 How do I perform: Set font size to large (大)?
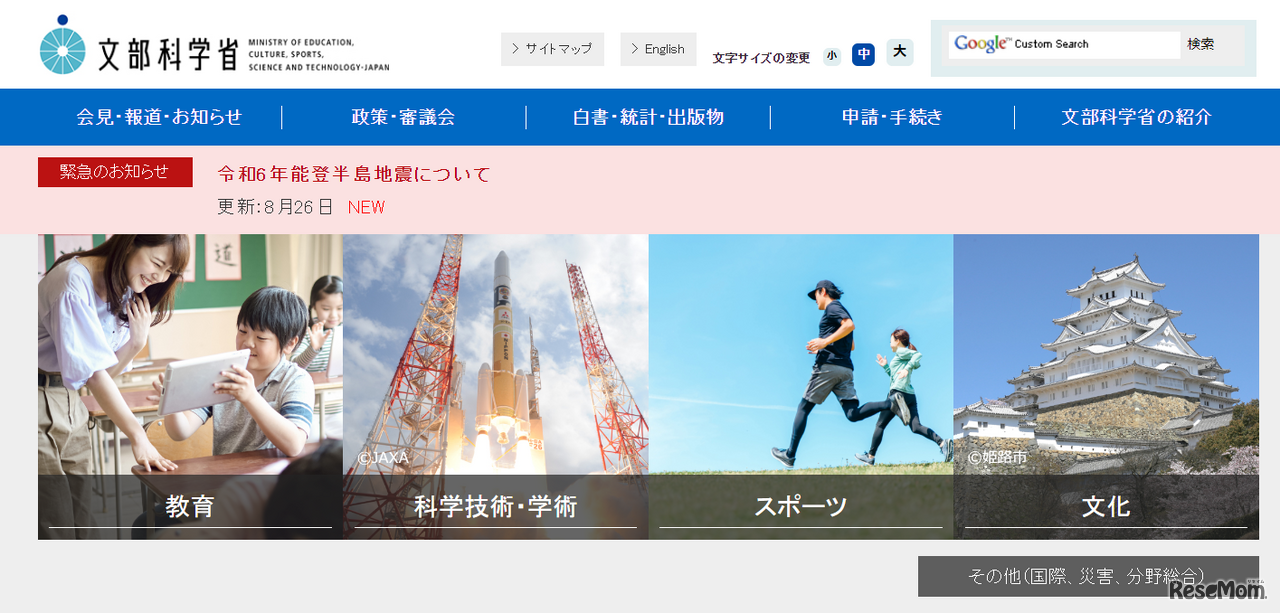(x=900, y=52)
